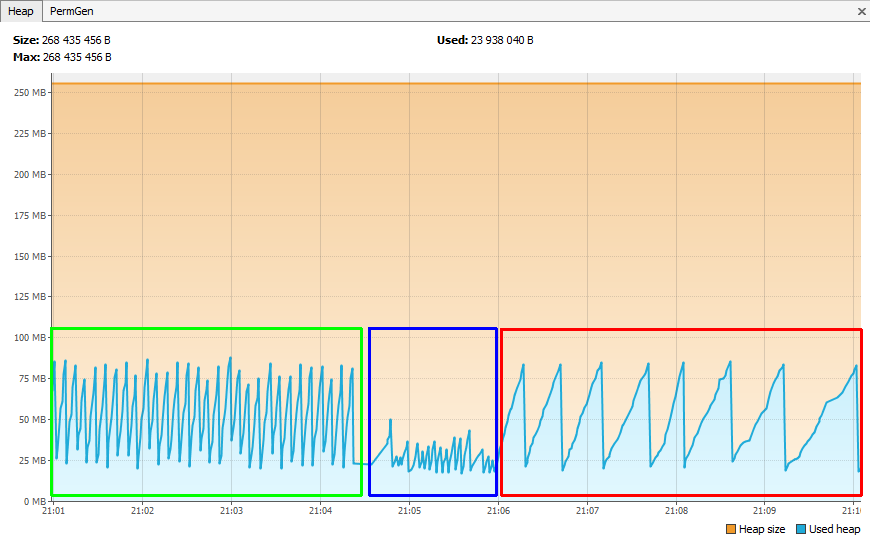Click the orange Heap size legend swatch
The height and width of the screenshot is (543, 870).
730,529
